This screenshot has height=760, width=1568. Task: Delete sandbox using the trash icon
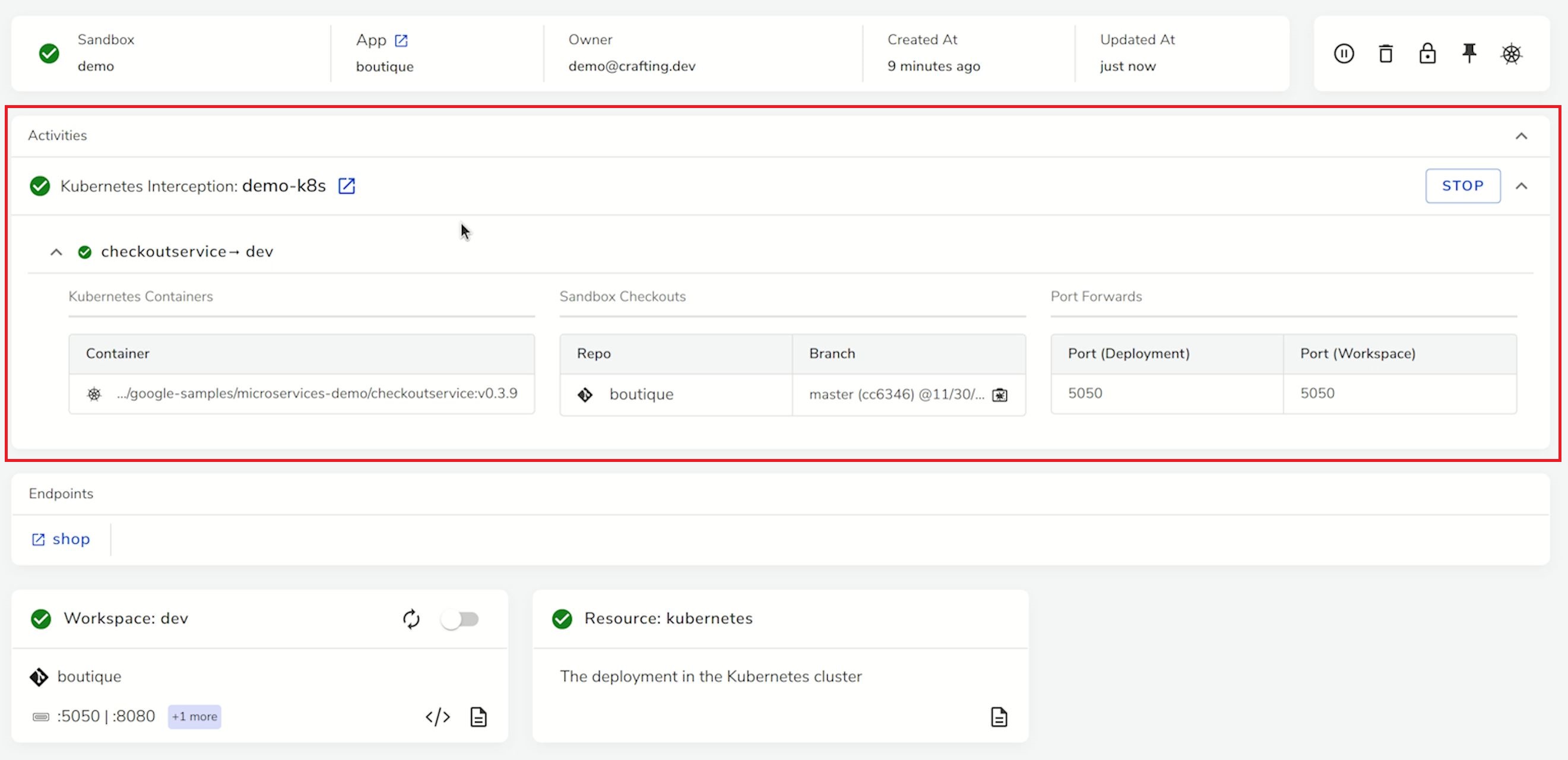[x=1385, y=53]
